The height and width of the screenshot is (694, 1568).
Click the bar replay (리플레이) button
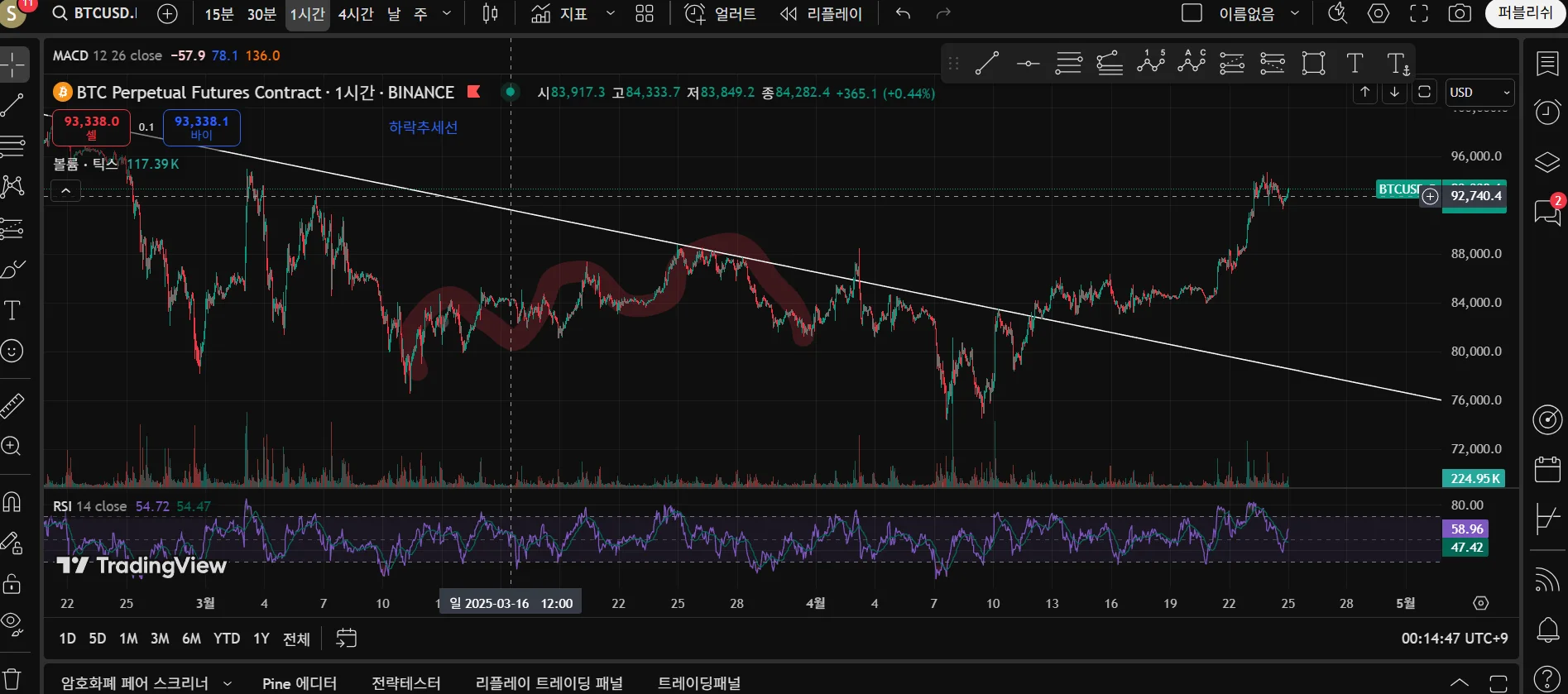pyautogui.click(x=821, y=14)
